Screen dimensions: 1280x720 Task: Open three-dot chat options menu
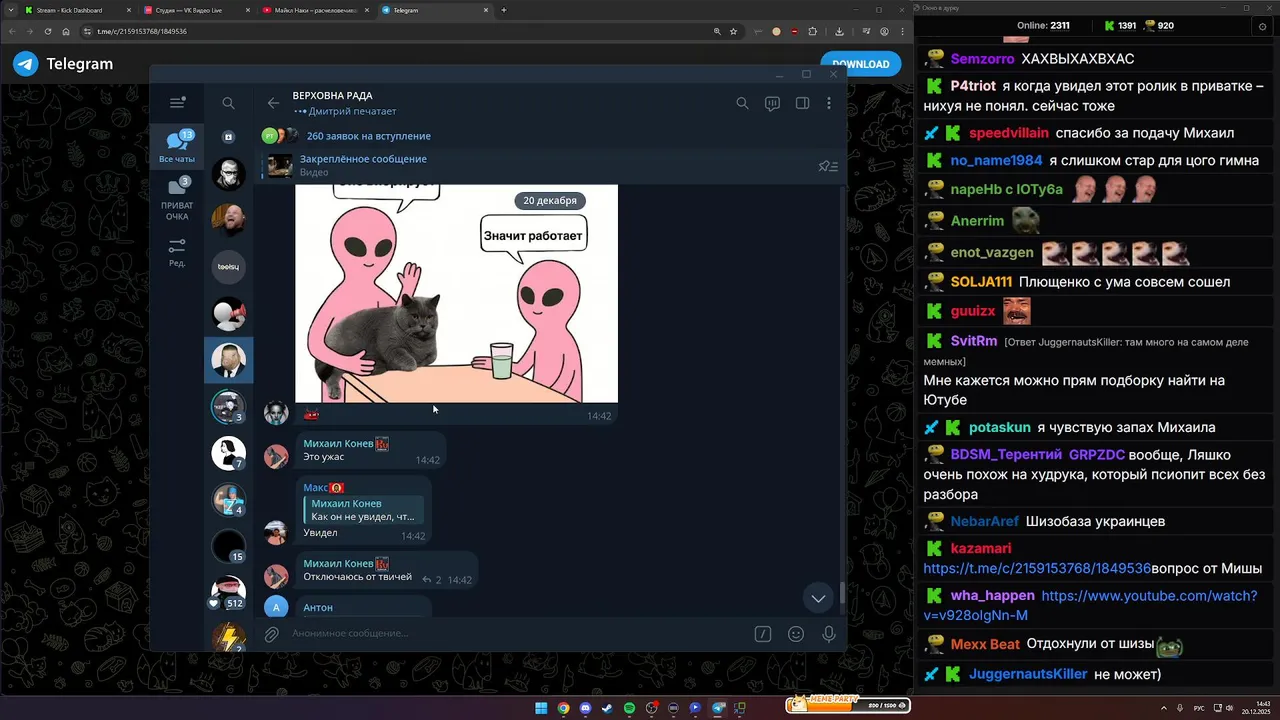pos(829,103)
